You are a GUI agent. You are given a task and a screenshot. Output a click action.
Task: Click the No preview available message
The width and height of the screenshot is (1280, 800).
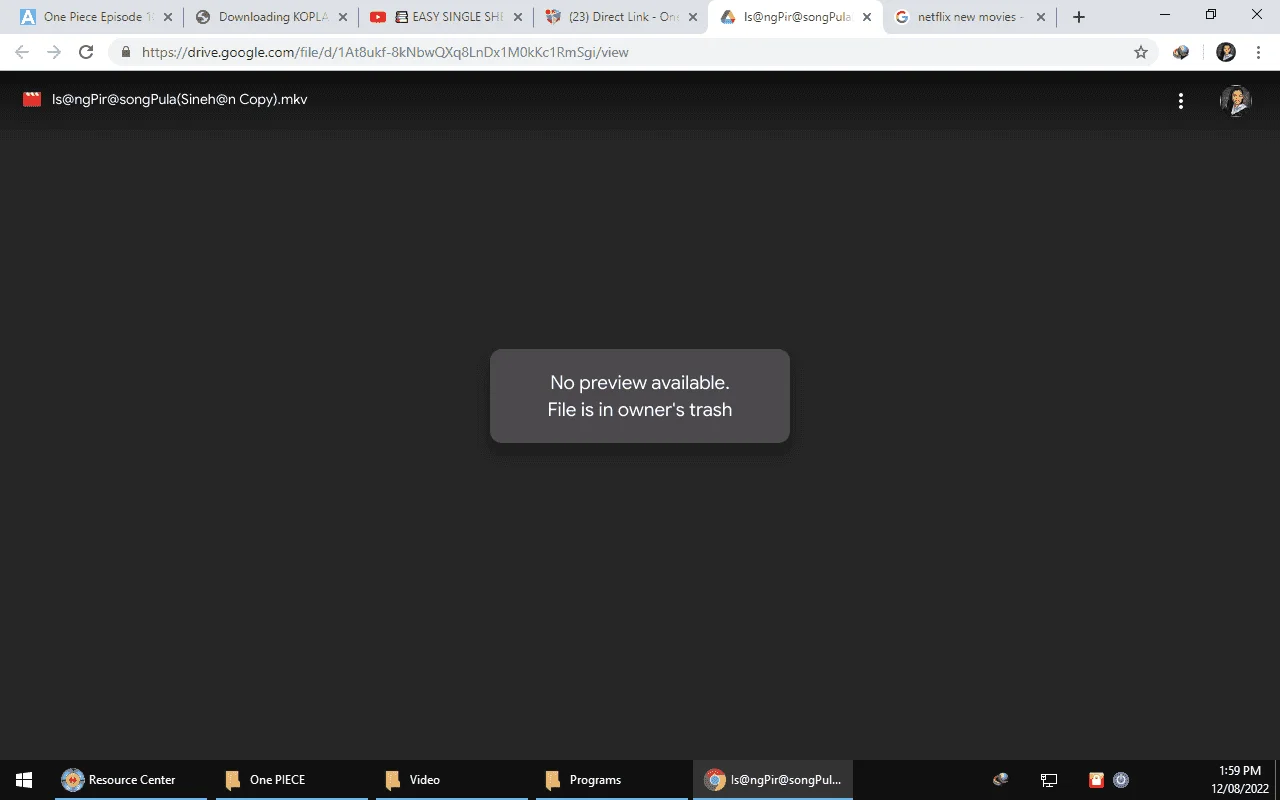[x=640, y=396]
